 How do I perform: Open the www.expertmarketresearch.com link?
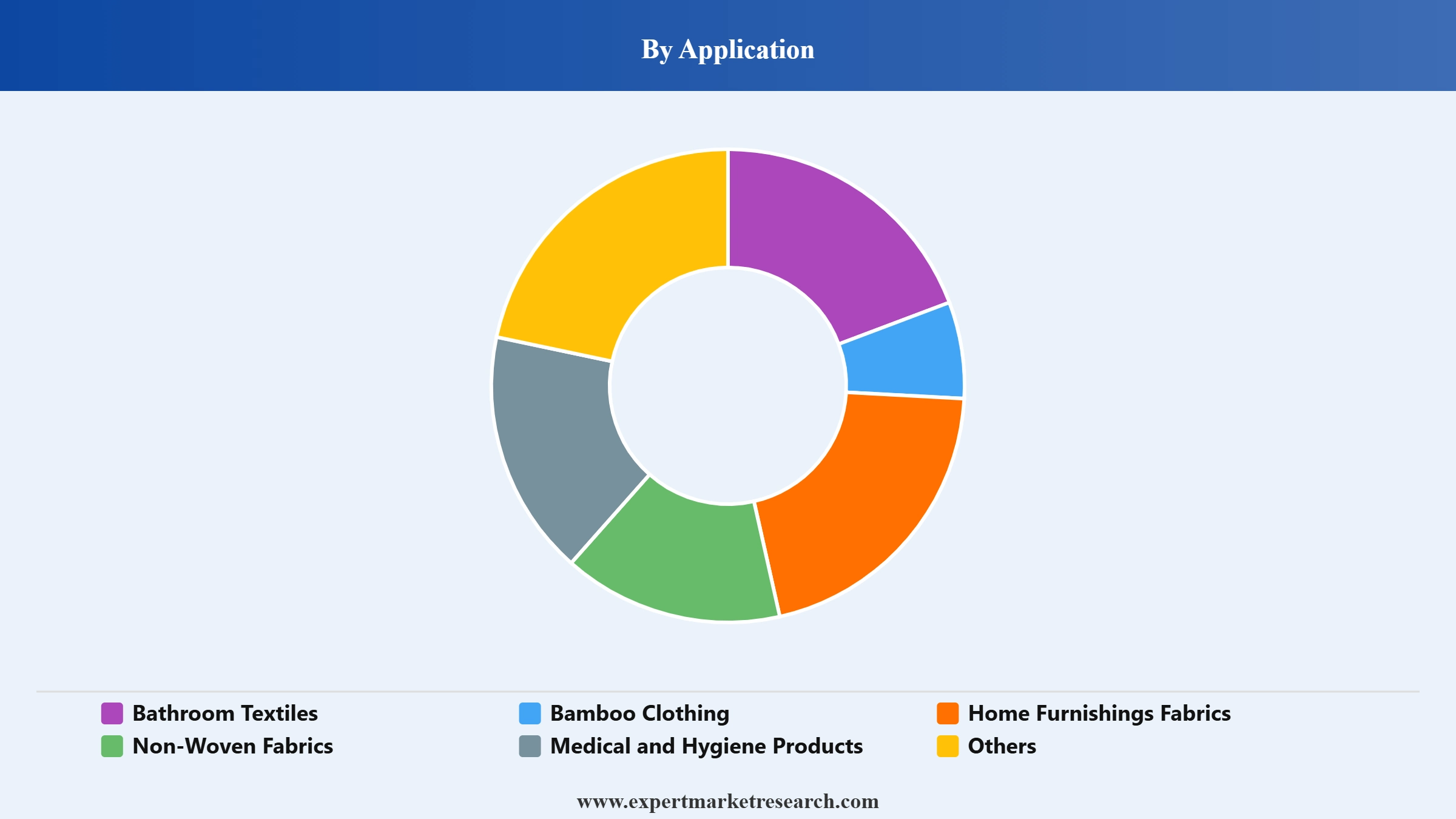(728, 801)
